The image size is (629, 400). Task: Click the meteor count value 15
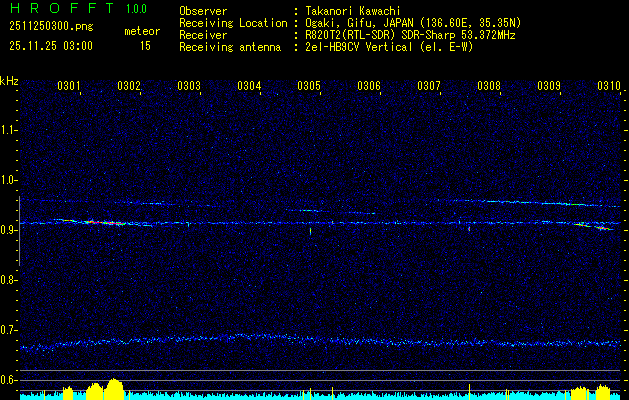coord(145,46)
